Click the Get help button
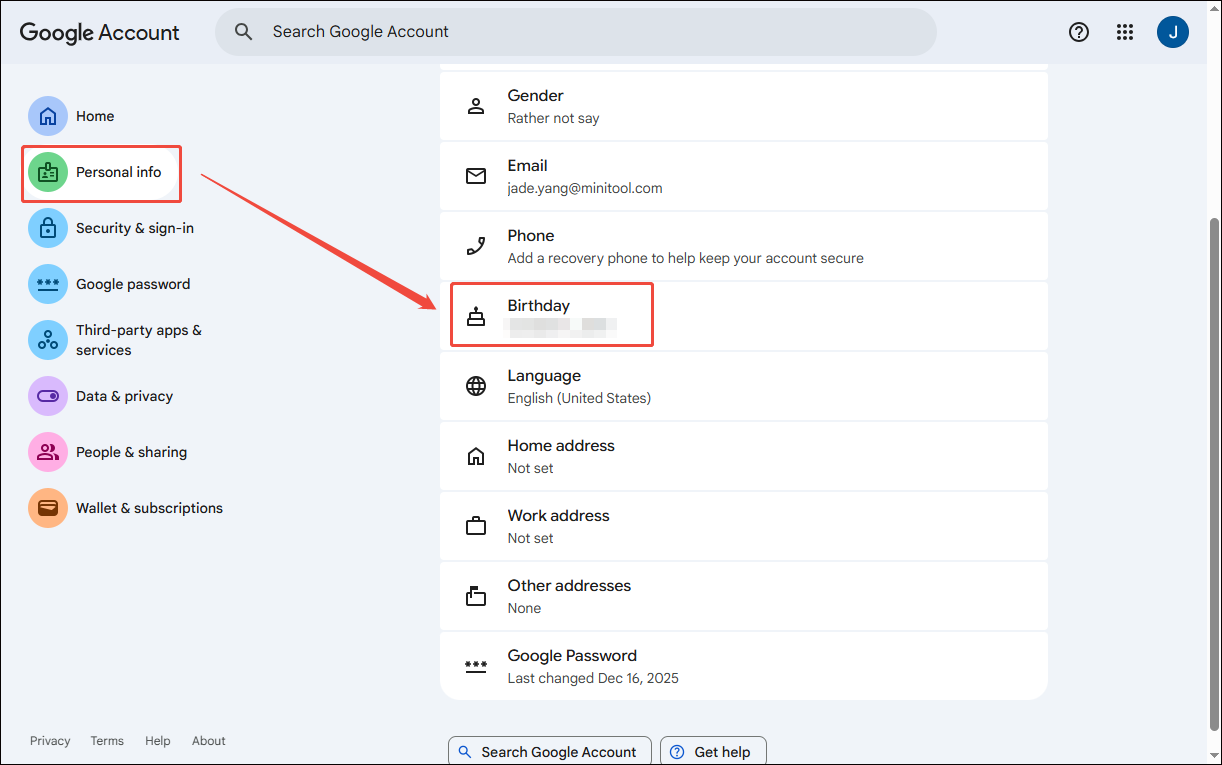The height and width of the screenshot is (765, 1222). click(x=713, y=752)
